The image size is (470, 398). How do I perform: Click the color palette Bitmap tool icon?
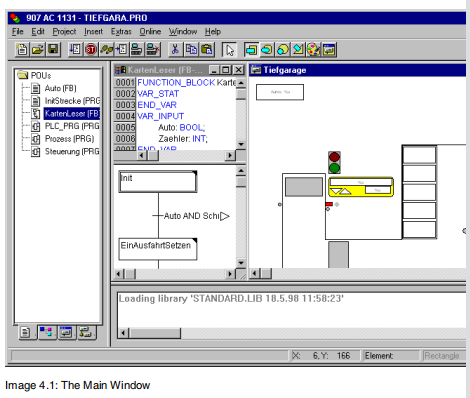point(314,50)
